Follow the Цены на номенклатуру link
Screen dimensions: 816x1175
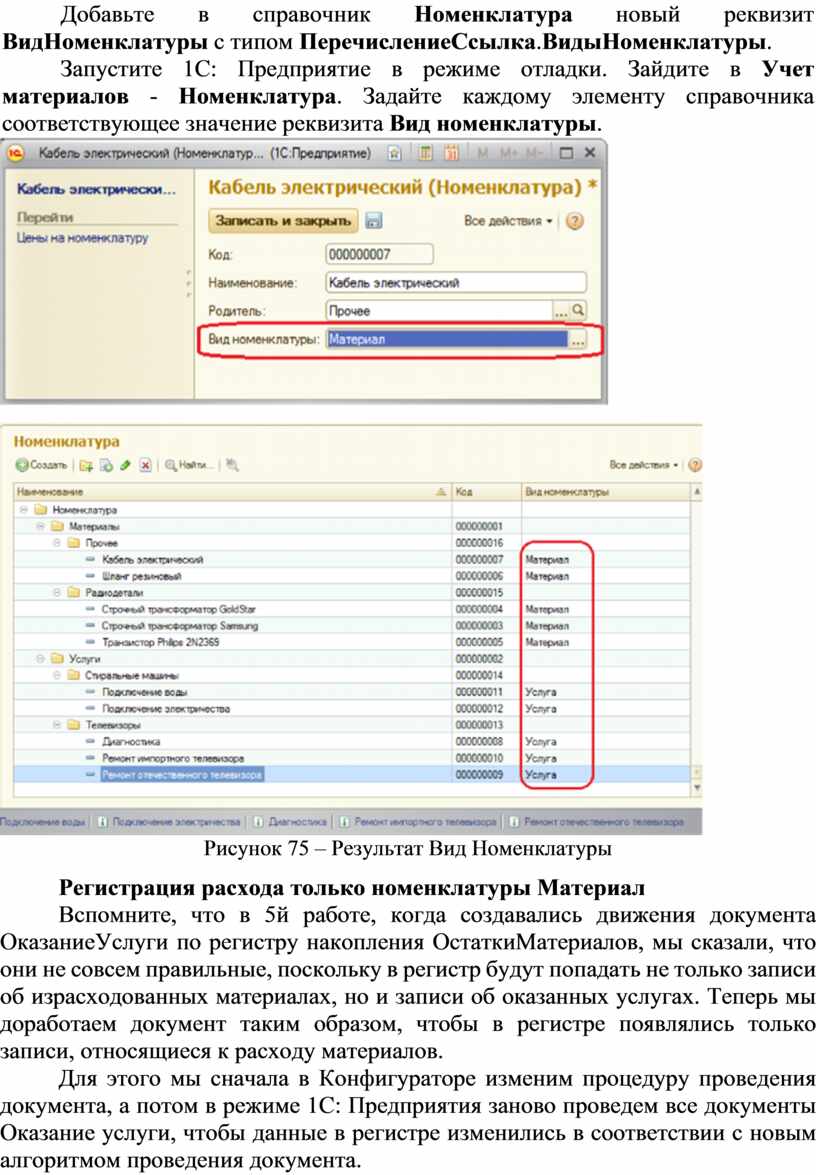coord(82,238)
